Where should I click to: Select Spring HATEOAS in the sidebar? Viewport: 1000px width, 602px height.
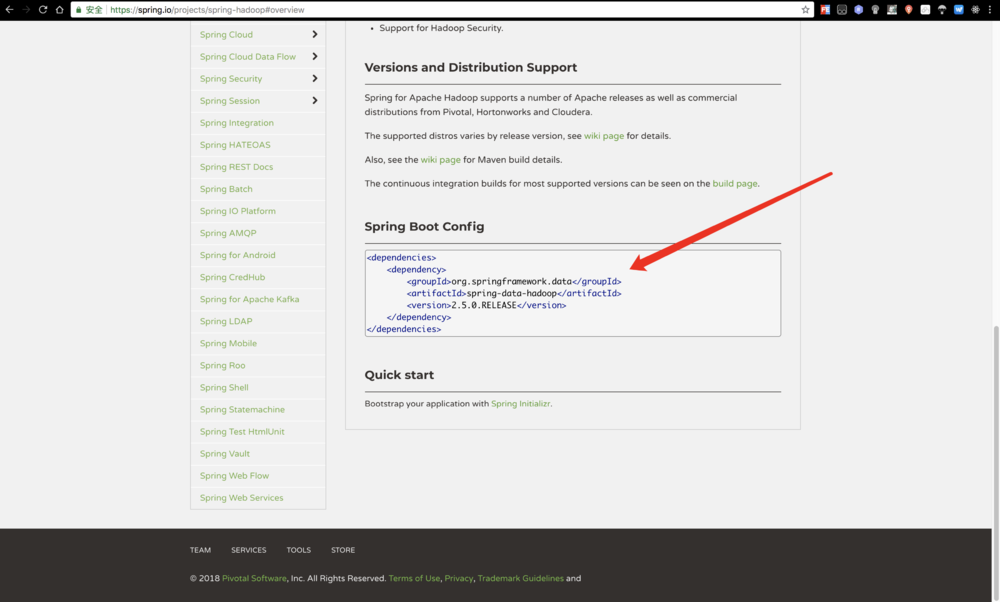tap(235, 145)
